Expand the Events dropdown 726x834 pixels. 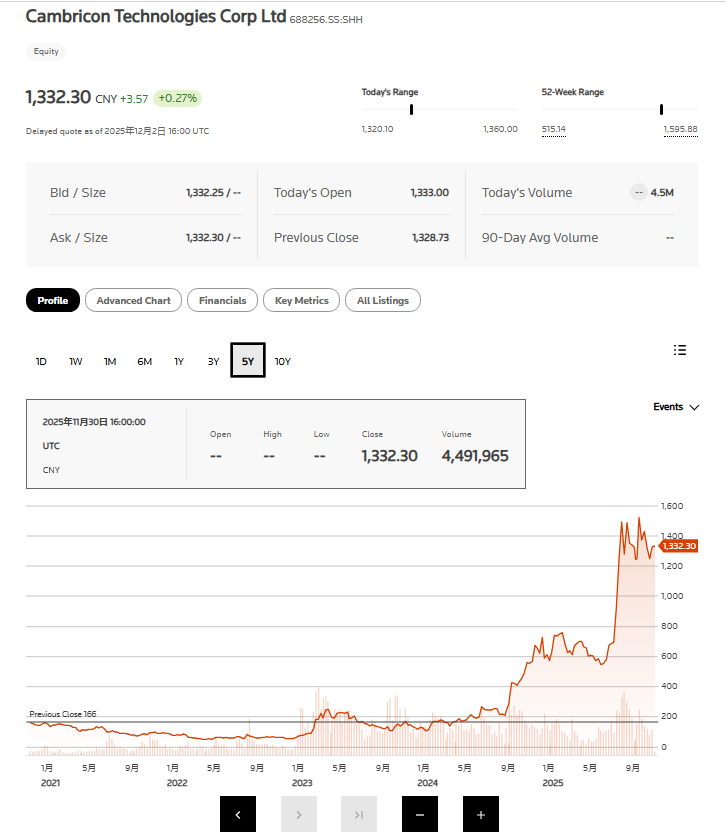click(x=676, y=407)
